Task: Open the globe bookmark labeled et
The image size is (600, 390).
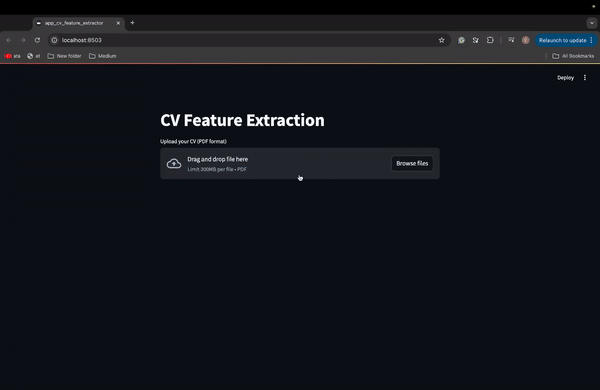Action: click(34, 56)
